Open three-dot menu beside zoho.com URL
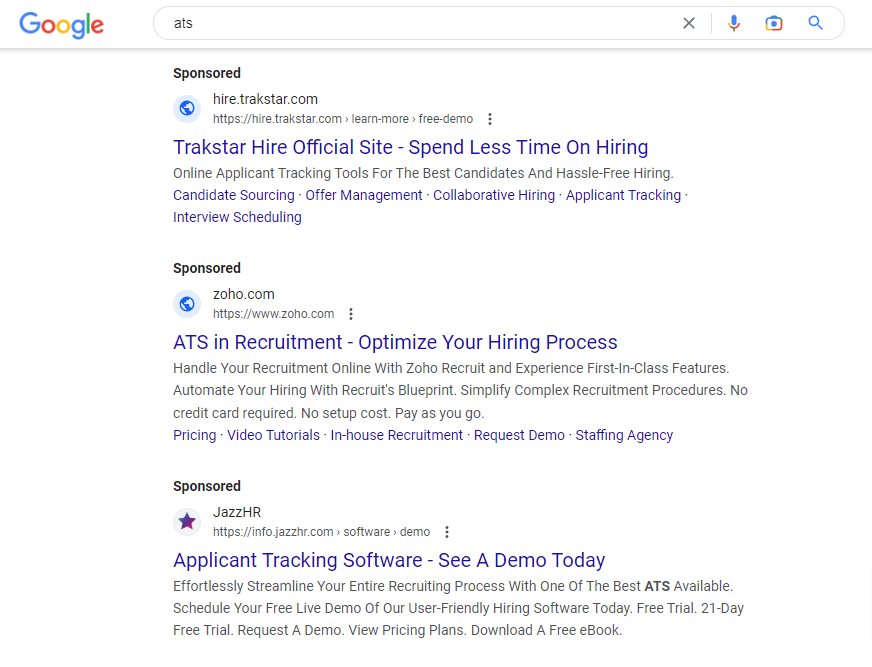The width and height of the screenshot is (872, 667). point(351,314)
